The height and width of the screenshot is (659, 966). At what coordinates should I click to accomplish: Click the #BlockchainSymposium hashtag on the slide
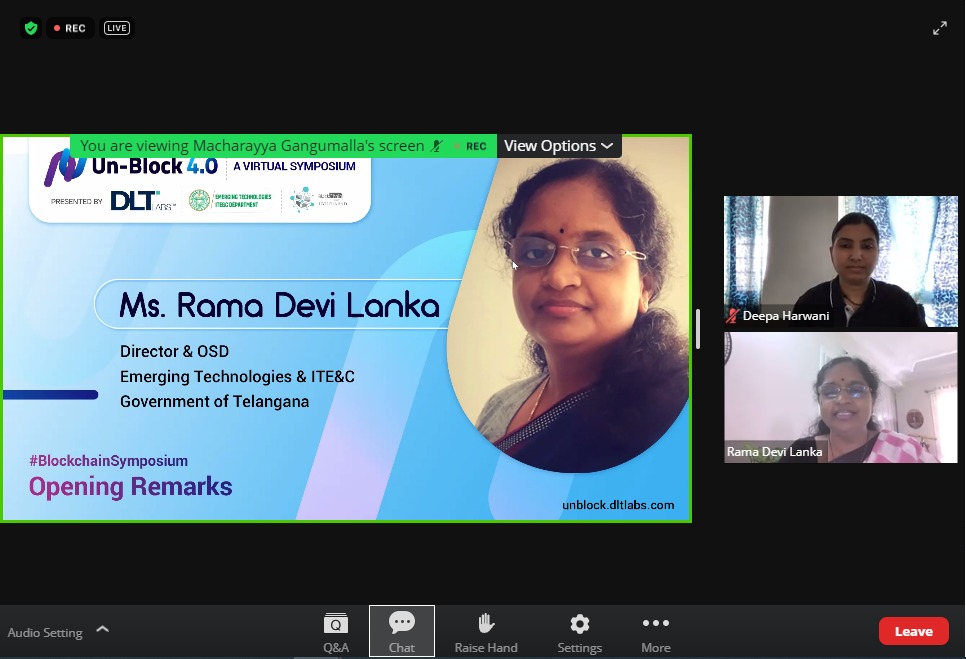tap(108, 461)
